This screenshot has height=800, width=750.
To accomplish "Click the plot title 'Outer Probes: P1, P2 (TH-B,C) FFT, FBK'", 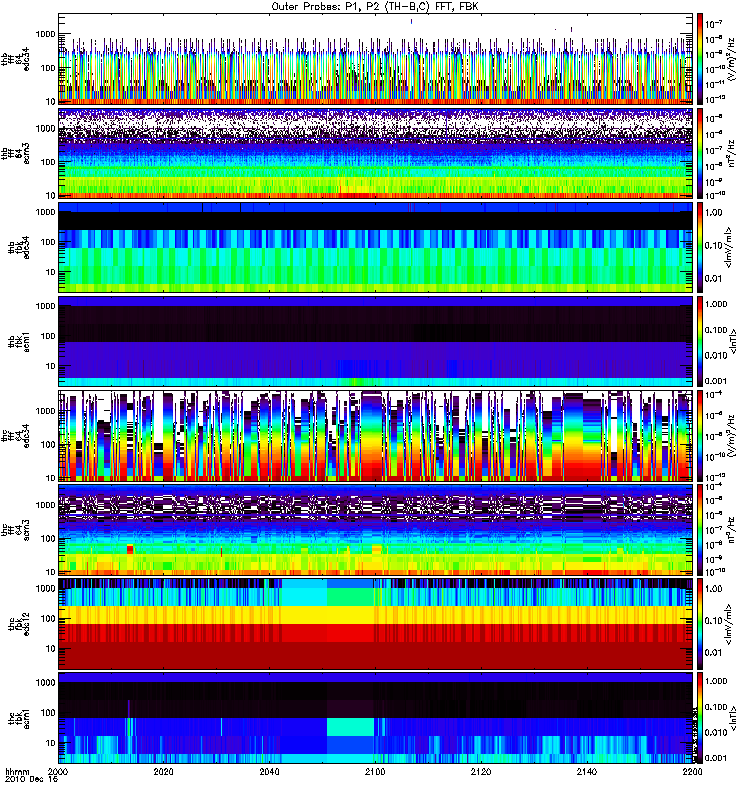I will [x=375, y=7].
